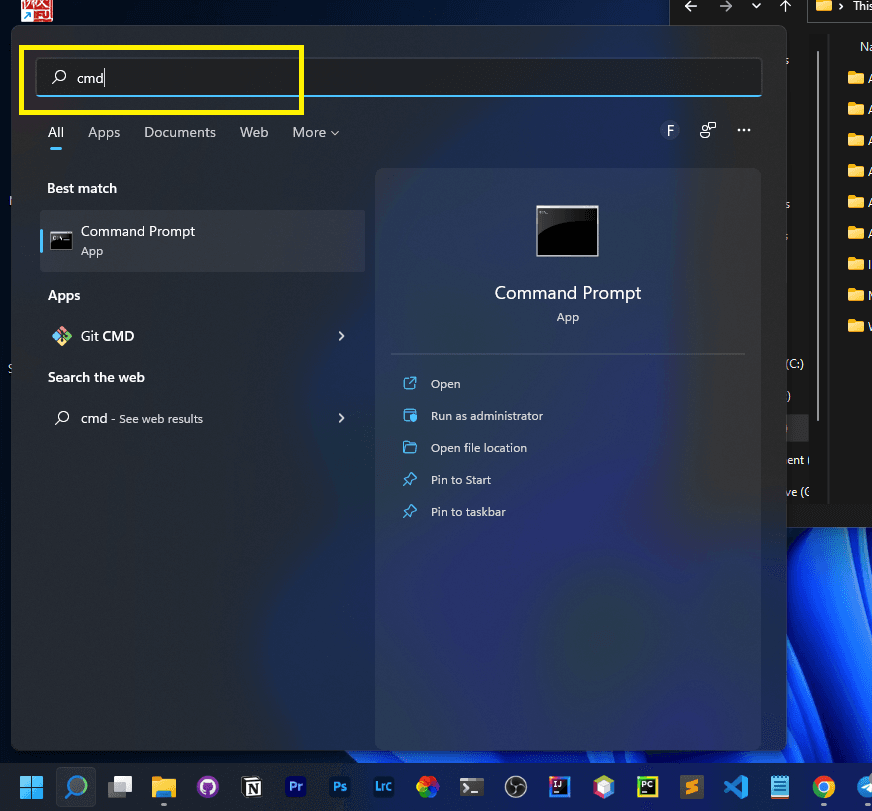Click the File Explorer navigation pane scrollbar

click(x=818, y=236)
